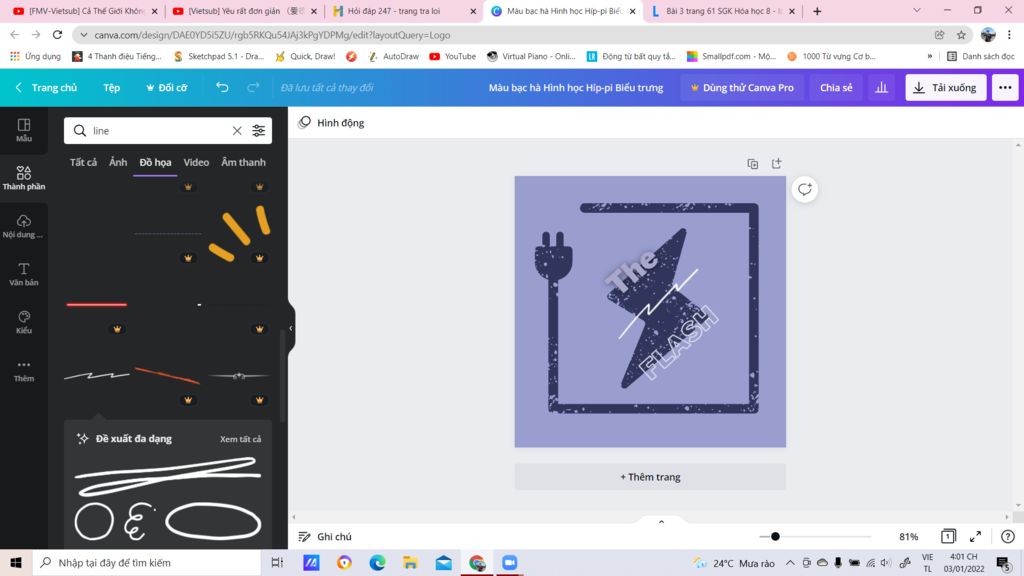1024x576 pixels.
Task: Open Hình động animation options
Action: (x=331, y=123)
